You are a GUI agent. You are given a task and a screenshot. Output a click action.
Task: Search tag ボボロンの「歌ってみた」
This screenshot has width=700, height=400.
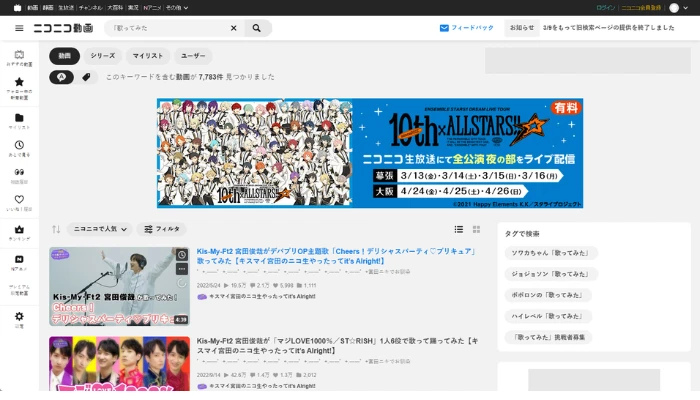click(x=548, y=295)
